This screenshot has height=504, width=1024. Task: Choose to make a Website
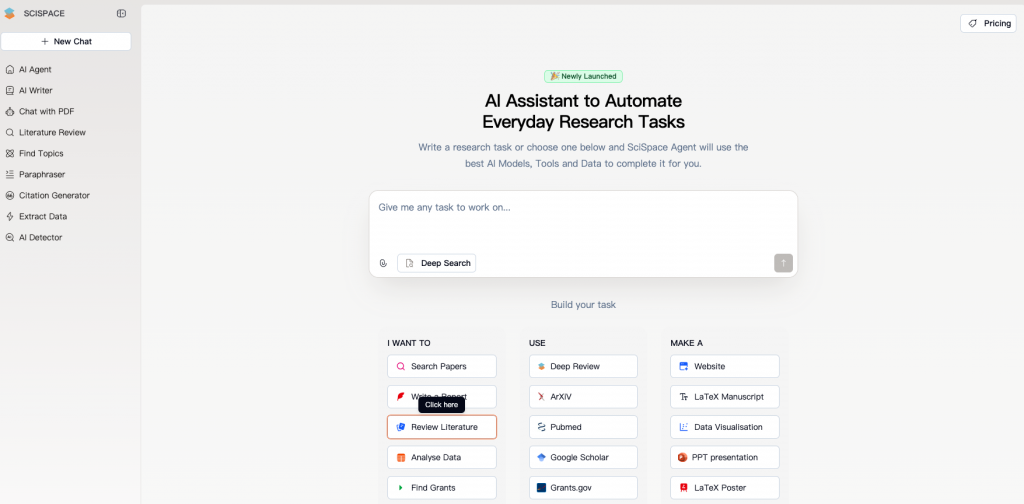point(725,366)
